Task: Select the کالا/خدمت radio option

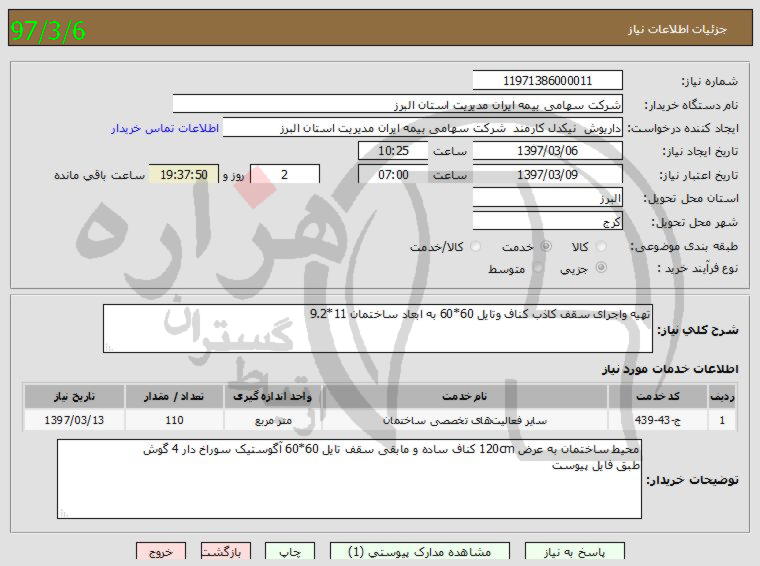Action: click(x=475, y=247)
